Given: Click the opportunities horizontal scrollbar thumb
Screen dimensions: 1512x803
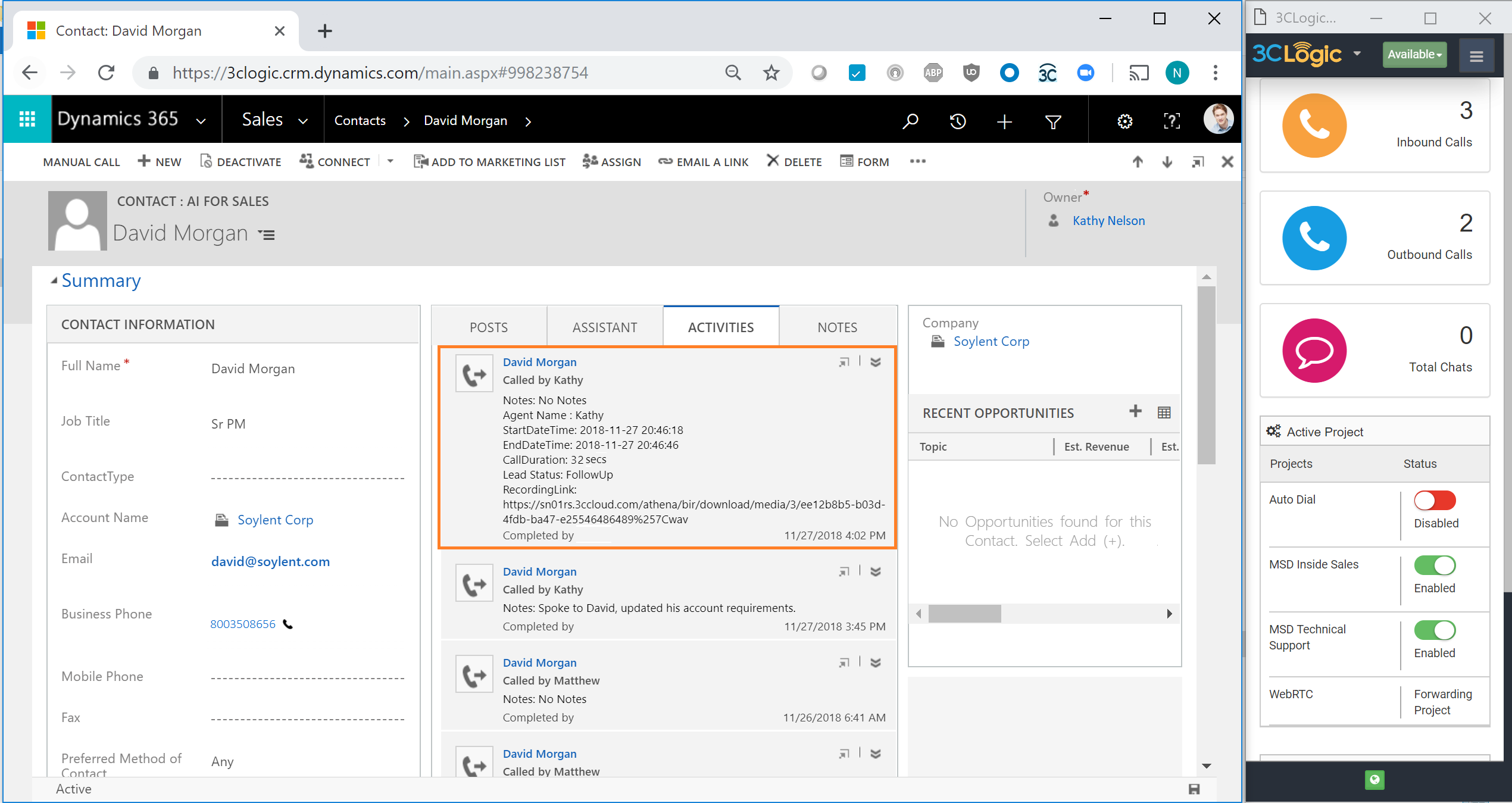Looking at the screenshot, I should click(x=964, y=614).
